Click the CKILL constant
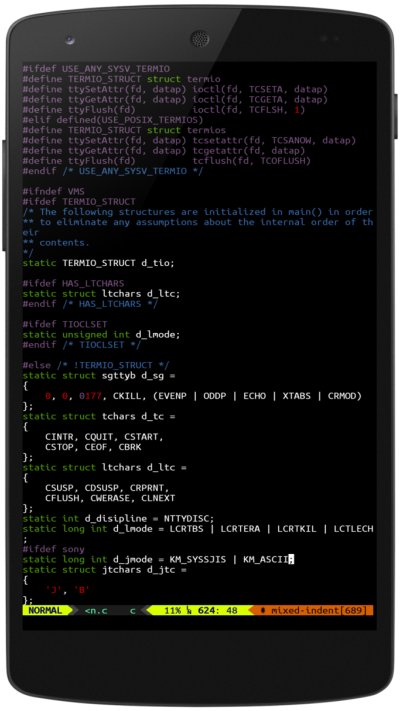The image size is (400, 711). click(127, 396)
